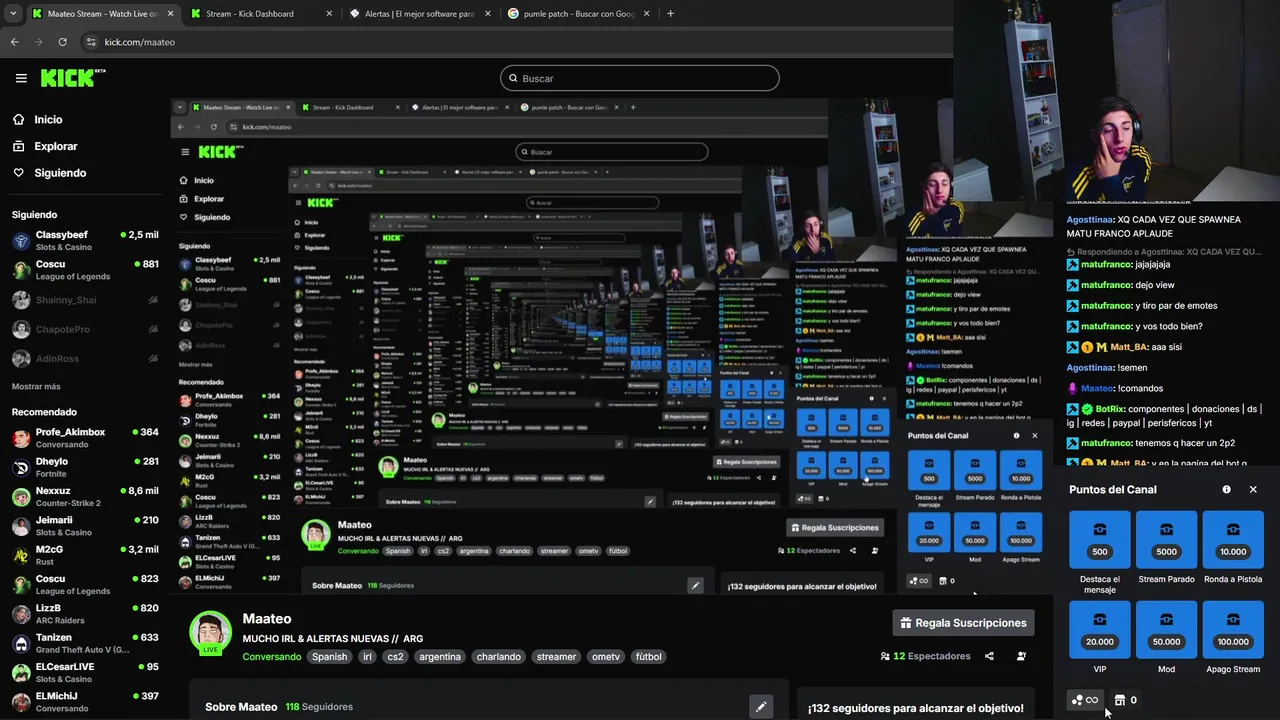Open the shop icon showing 0
Viewport: 1280px width, 720px height.
[x=1125, y=700]
